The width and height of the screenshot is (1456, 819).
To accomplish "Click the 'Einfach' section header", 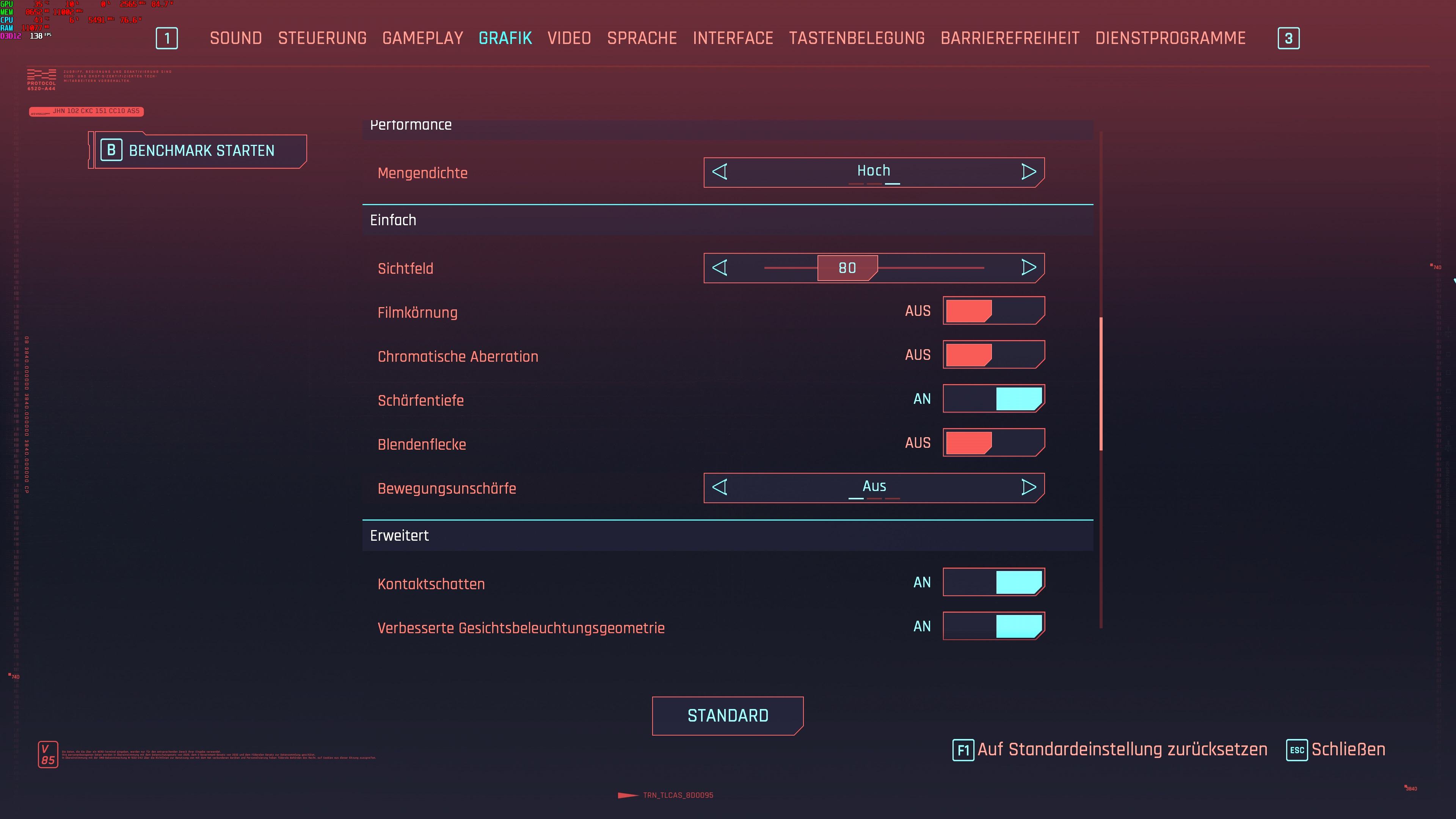I will [x=728, y=220].
